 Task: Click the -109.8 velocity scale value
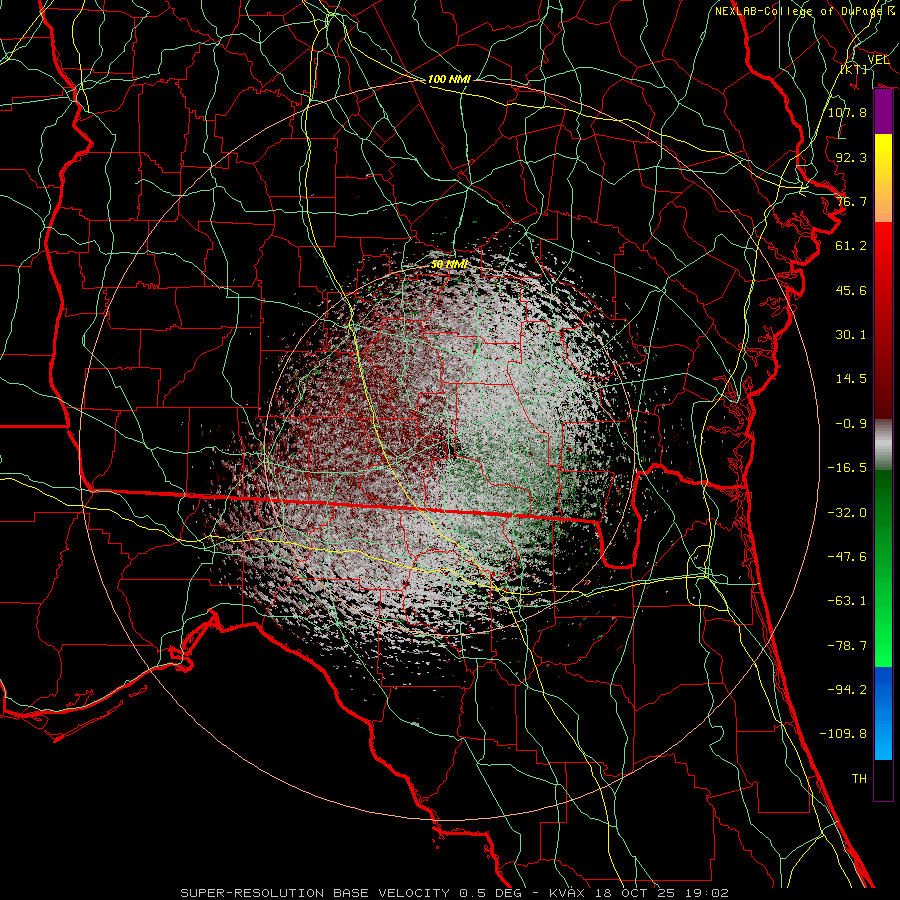pyautogui.click(x=843, y=734)
